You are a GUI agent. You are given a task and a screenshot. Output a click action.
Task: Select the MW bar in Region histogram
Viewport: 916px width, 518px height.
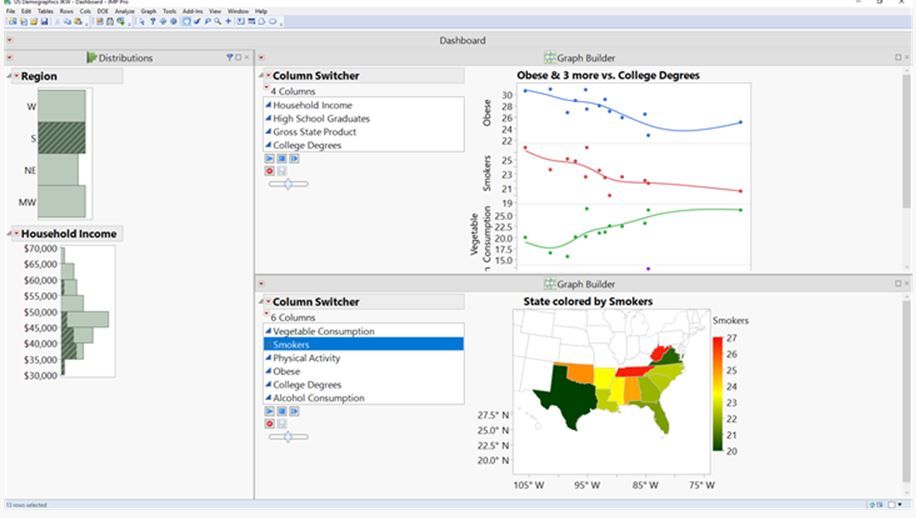62,202
